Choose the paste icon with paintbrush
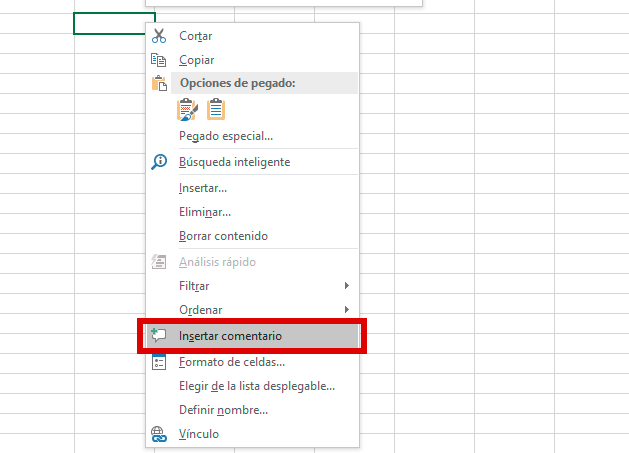The image size is (629, 453). tap(188, 110)
